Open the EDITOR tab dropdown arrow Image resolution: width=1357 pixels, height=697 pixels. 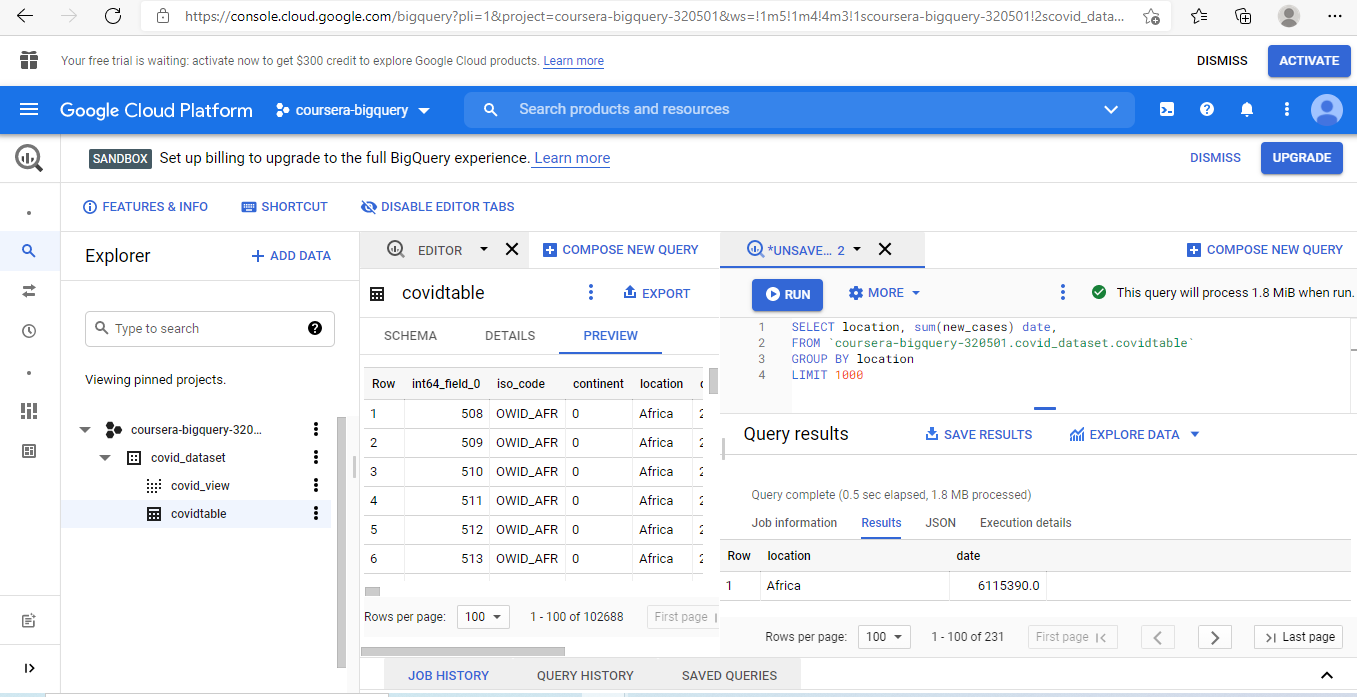(x=484, y=249)
